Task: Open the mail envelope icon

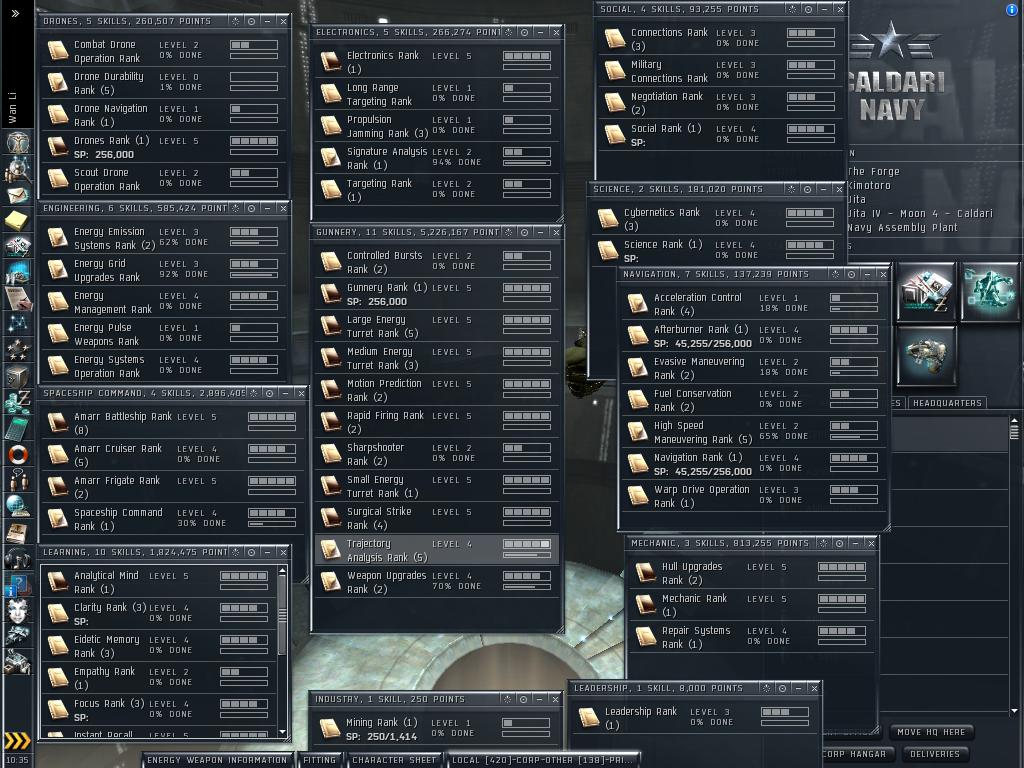Action: [18, 195]
